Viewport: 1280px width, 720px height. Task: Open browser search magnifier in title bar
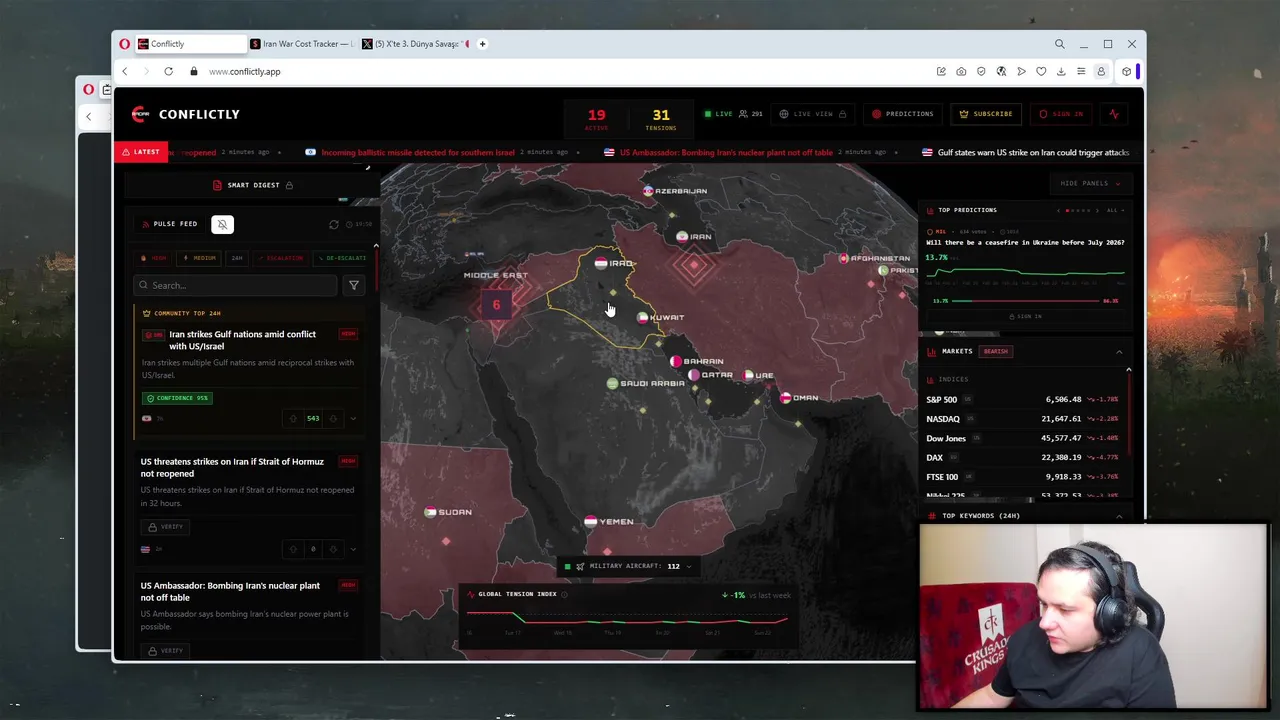click(1059, 44)
